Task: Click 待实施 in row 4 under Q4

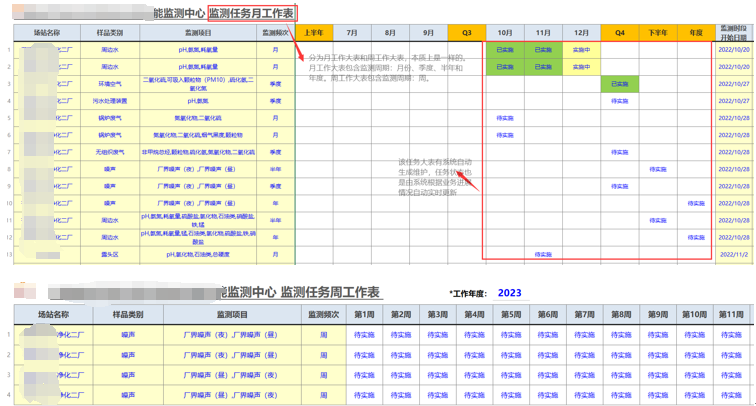Action: [x=620, y=101]
